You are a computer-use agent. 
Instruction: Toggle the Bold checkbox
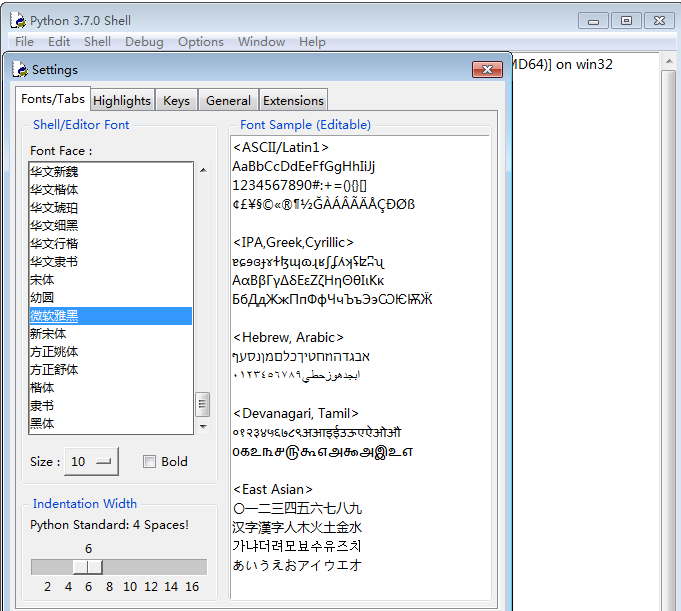[x=149, y=462]
